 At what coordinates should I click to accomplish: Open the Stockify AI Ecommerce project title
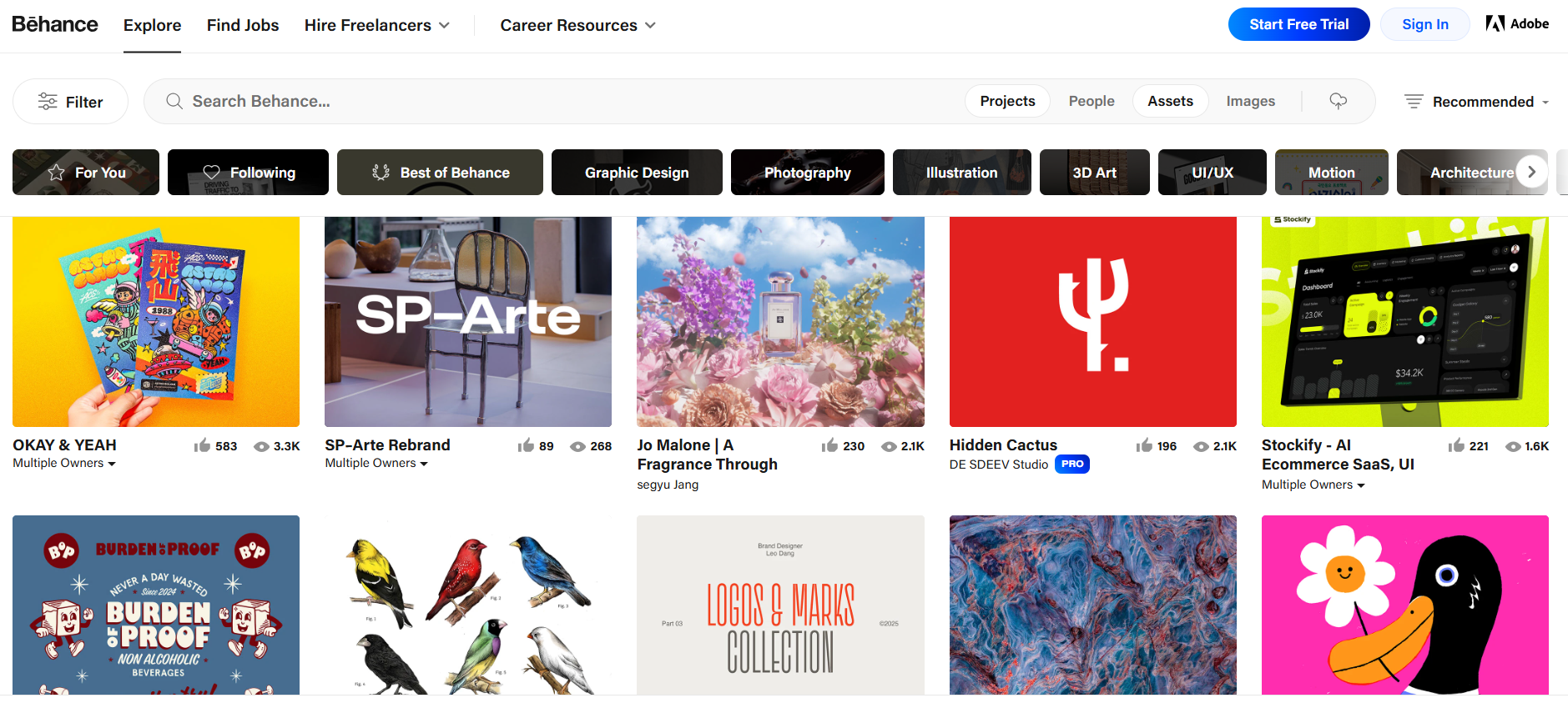click(1338, 454)
